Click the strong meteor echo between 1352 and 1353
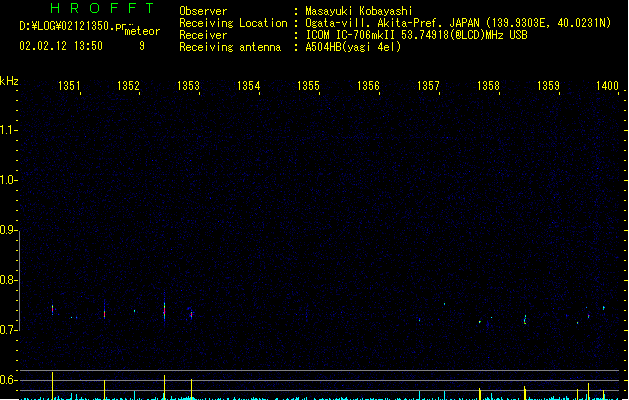 [x=164, y=310]
